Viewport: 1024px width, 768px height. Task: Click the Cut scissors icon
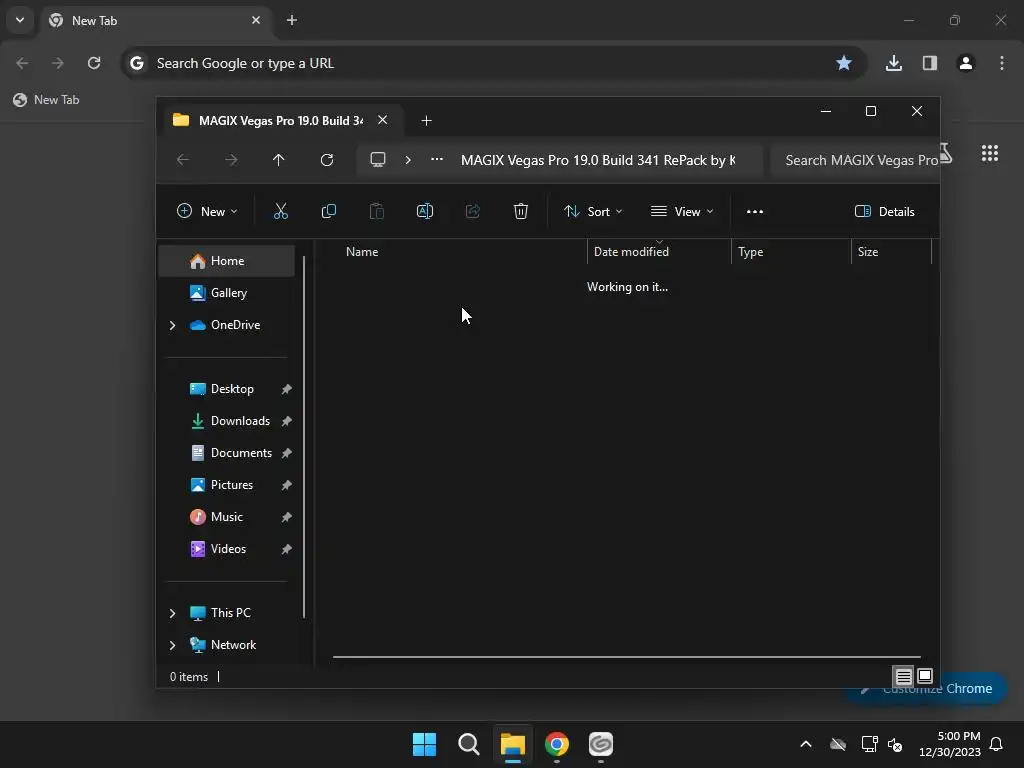pos(280,211)
